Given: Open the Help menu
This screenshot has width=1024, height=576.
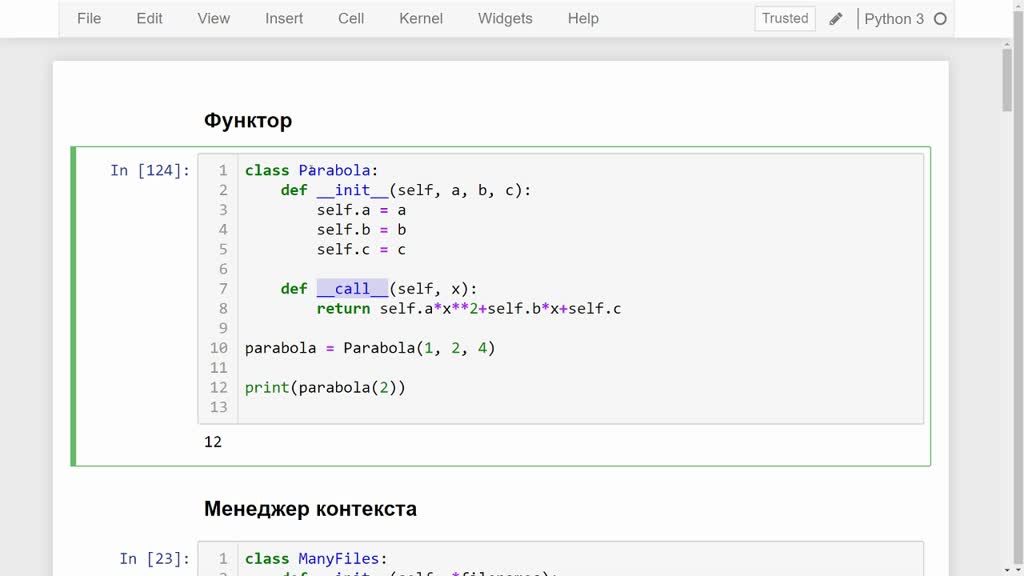Looking at the screenshot, I should [x=583, y=18].
